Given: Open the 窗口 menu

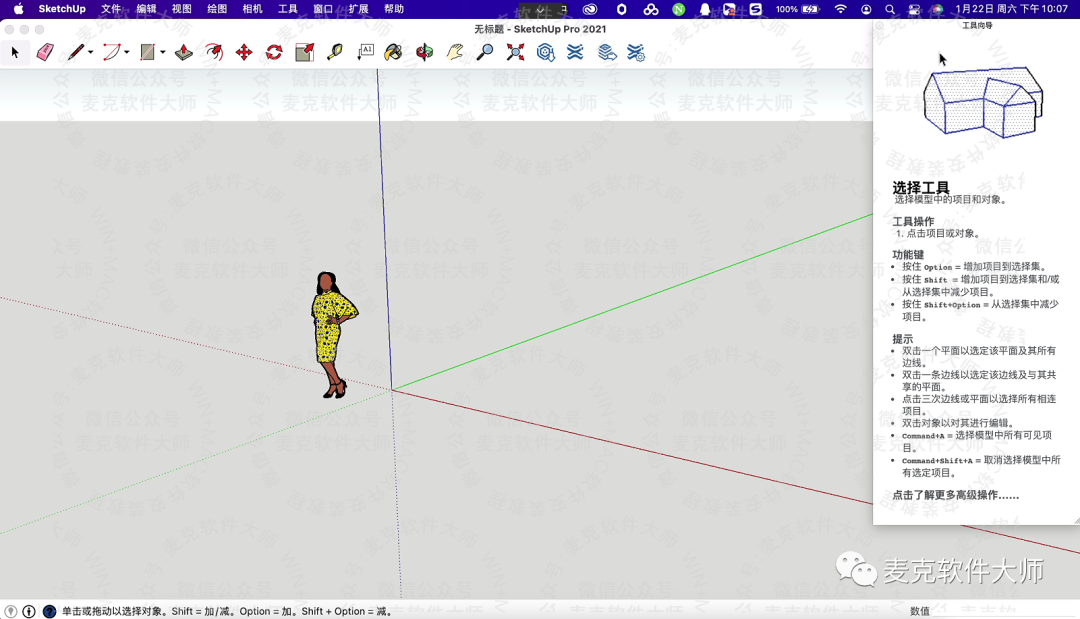Looking at the screenshot, I should click(323, 9).
